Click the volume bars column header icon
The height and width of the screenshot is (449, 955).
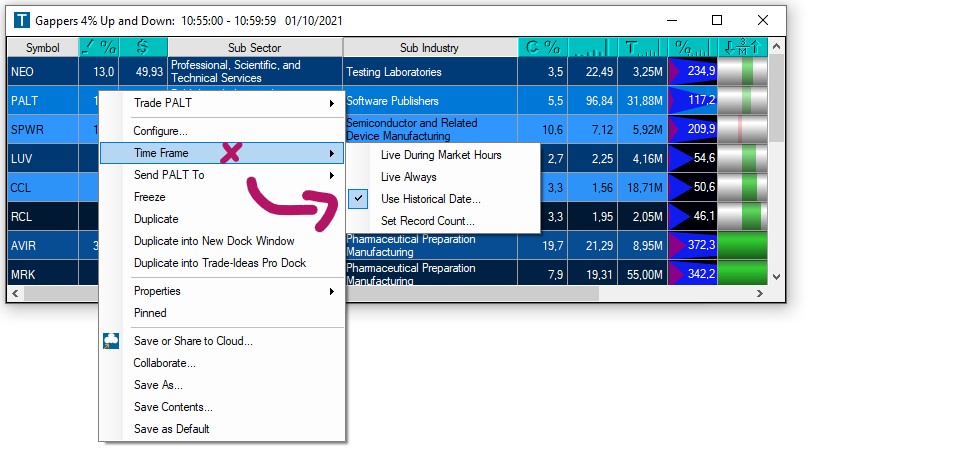pos(592,47)
